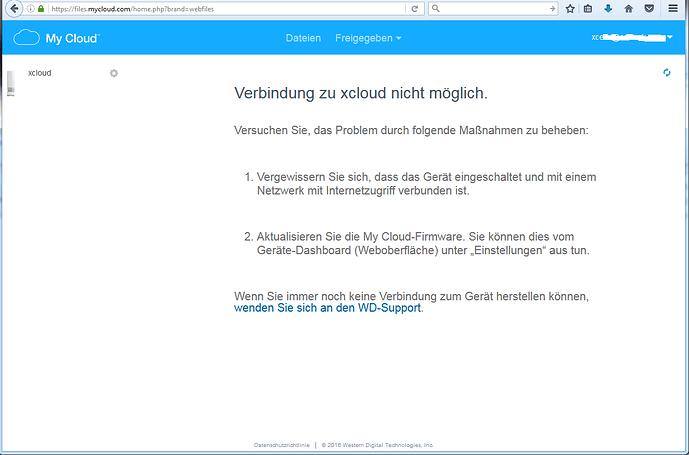Open the user account dropdown
Image resolution: width=689 pixels, height=455 pixels.
point(632,38)
